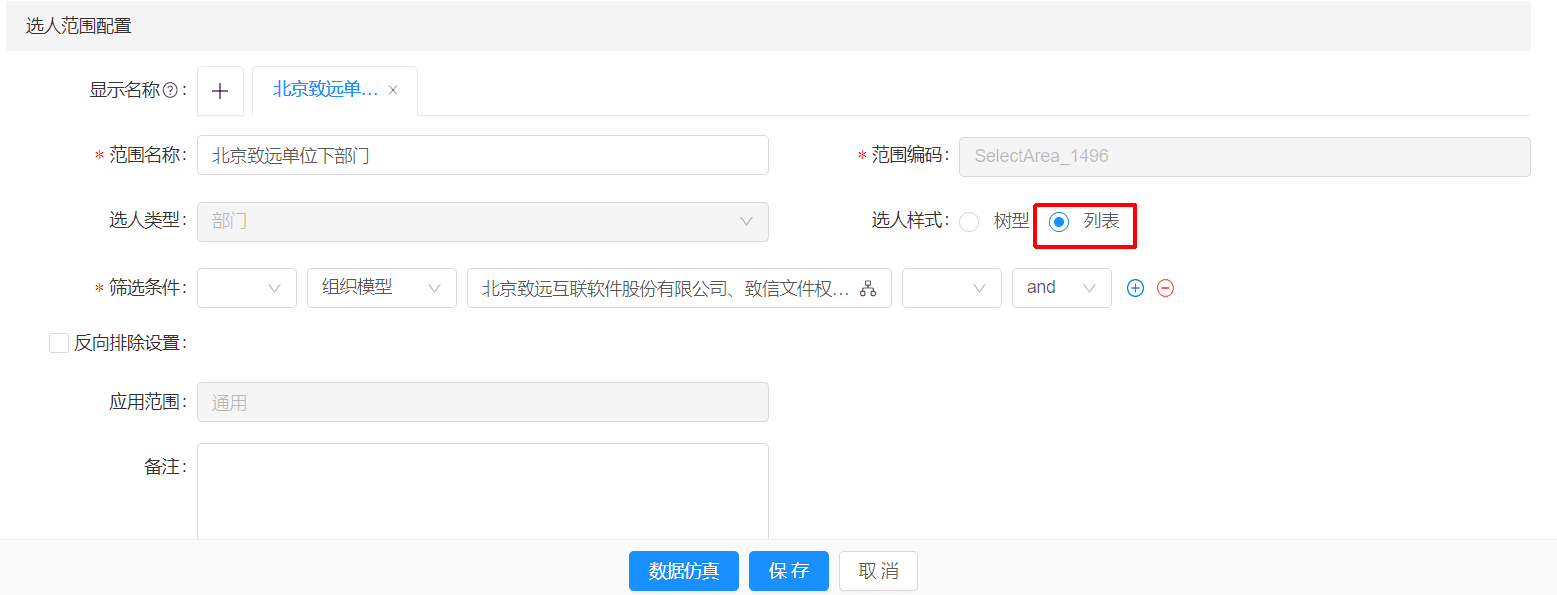This screenshot has width=1557, height=595.
Task: Click the 范围编码 SelectArea_1496 field
Action: point(1245,157)
